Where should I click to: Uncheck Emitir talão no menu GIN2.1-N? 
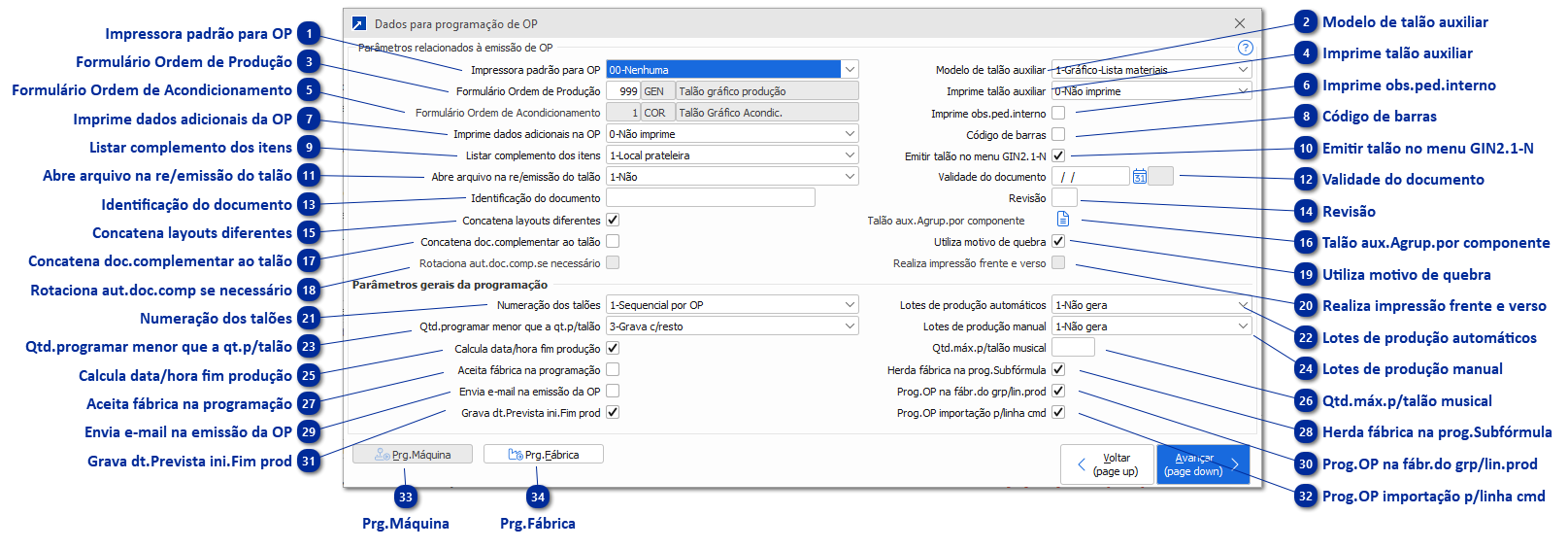pyautogui.click(x=1058, y=155)
